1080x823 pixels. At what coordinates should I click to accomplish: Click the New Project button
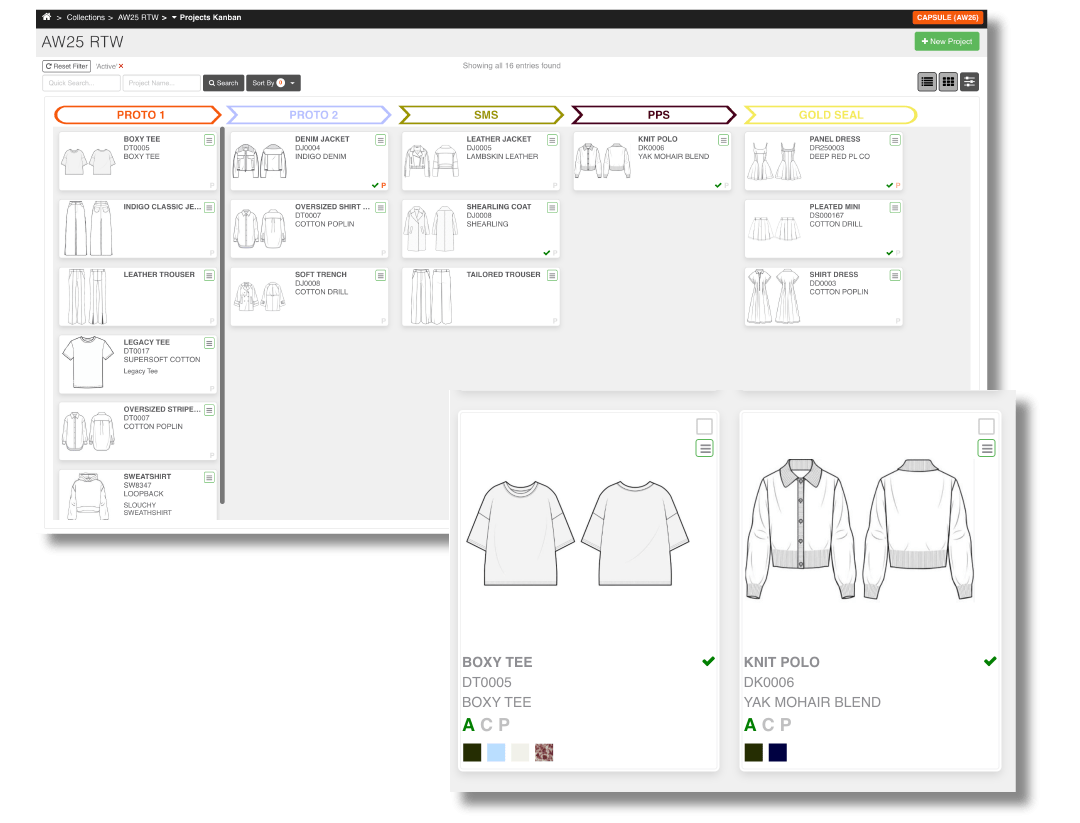946,41
